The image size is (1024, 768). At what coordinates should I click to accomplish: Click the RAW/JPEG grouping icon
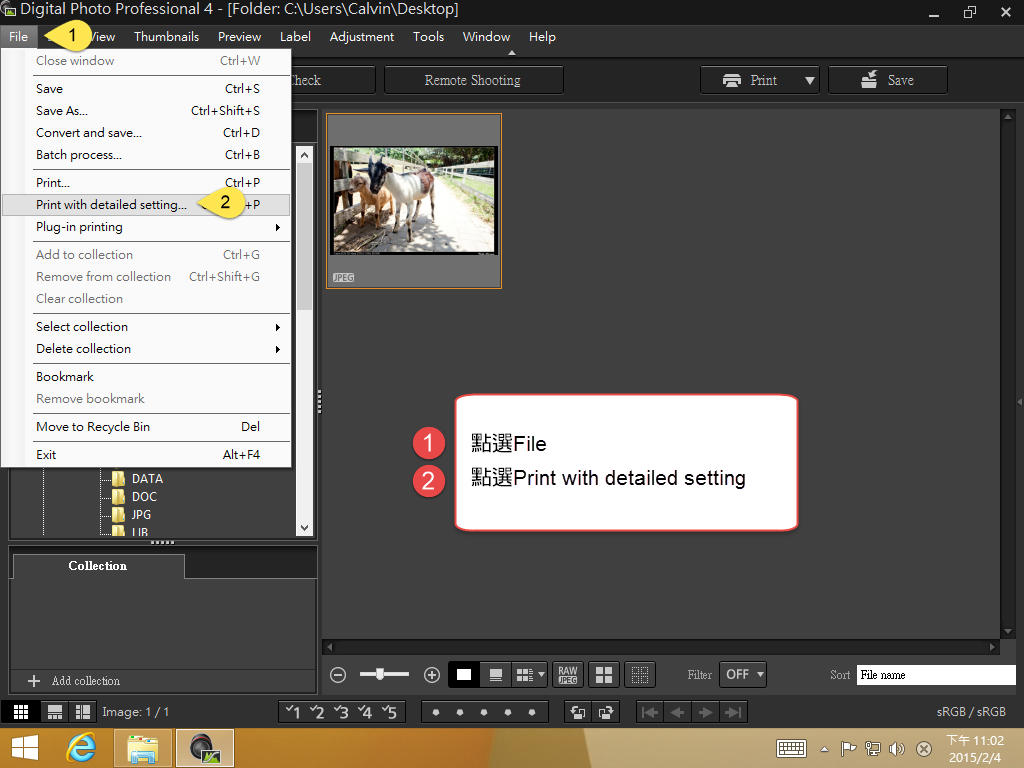(568, 675)
